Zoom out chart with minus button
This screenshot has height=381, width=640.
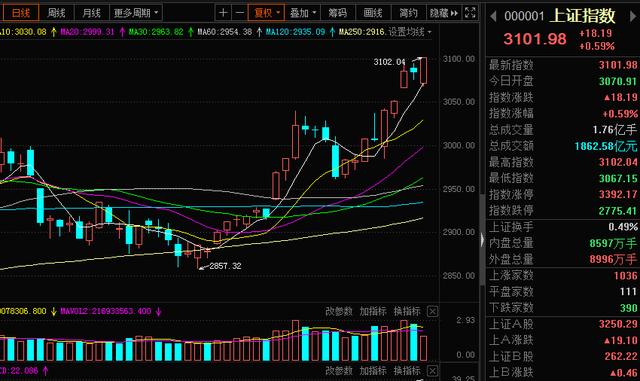240,13
